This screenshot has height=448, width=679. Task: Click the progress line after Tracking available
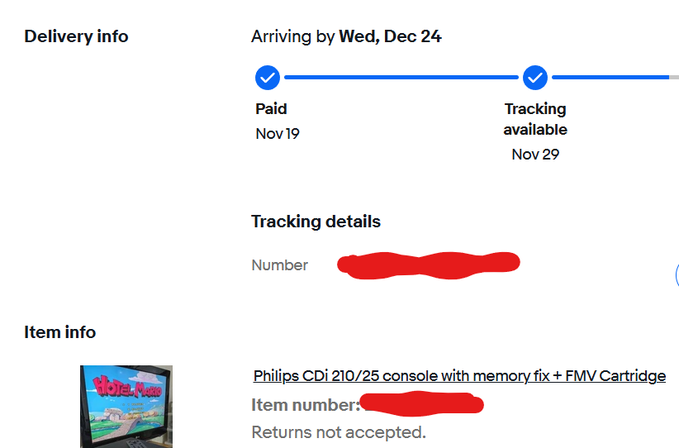tap(610, 77)
